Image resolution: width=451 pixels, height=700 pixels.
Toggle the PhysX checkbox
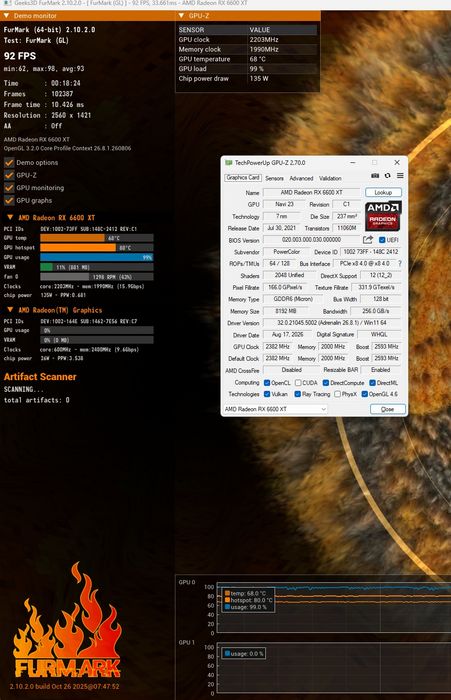[x=338, y=394]
